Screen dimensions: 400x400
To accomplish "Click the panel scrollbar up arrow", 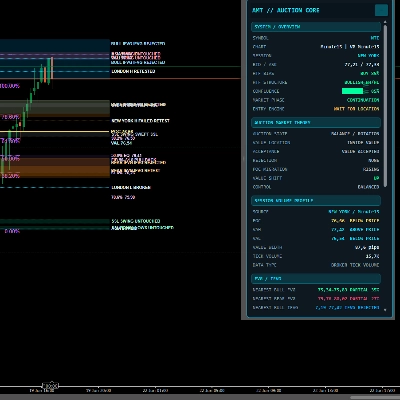I will coord(385,22).
